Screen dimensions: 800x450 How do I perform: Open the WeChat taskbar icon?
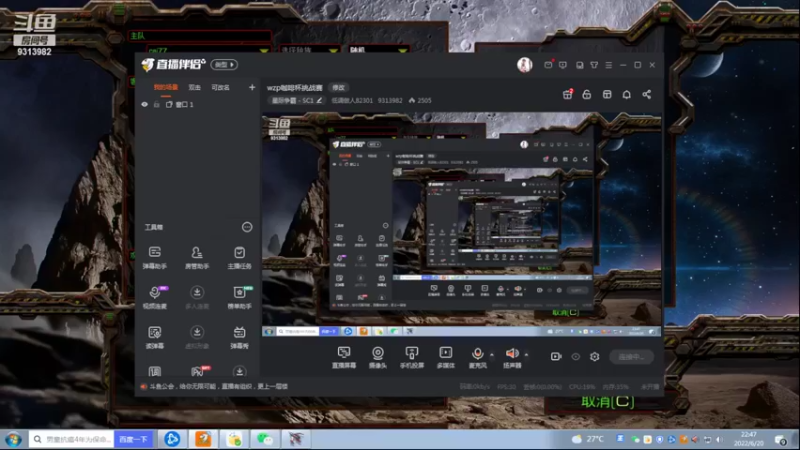(x=265, y=439)
